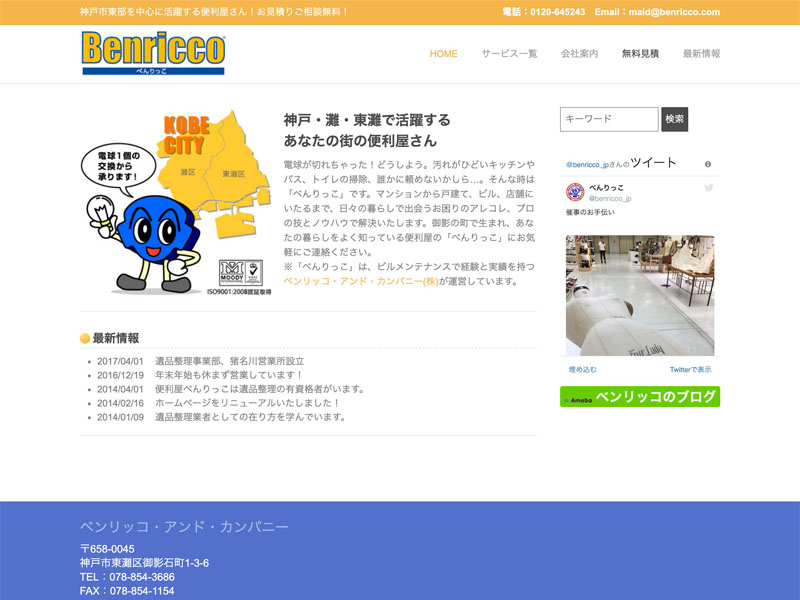Click the top bar tagline about 神戸市東部
Screen dimensions: 800x600
[x=214, y=12]
